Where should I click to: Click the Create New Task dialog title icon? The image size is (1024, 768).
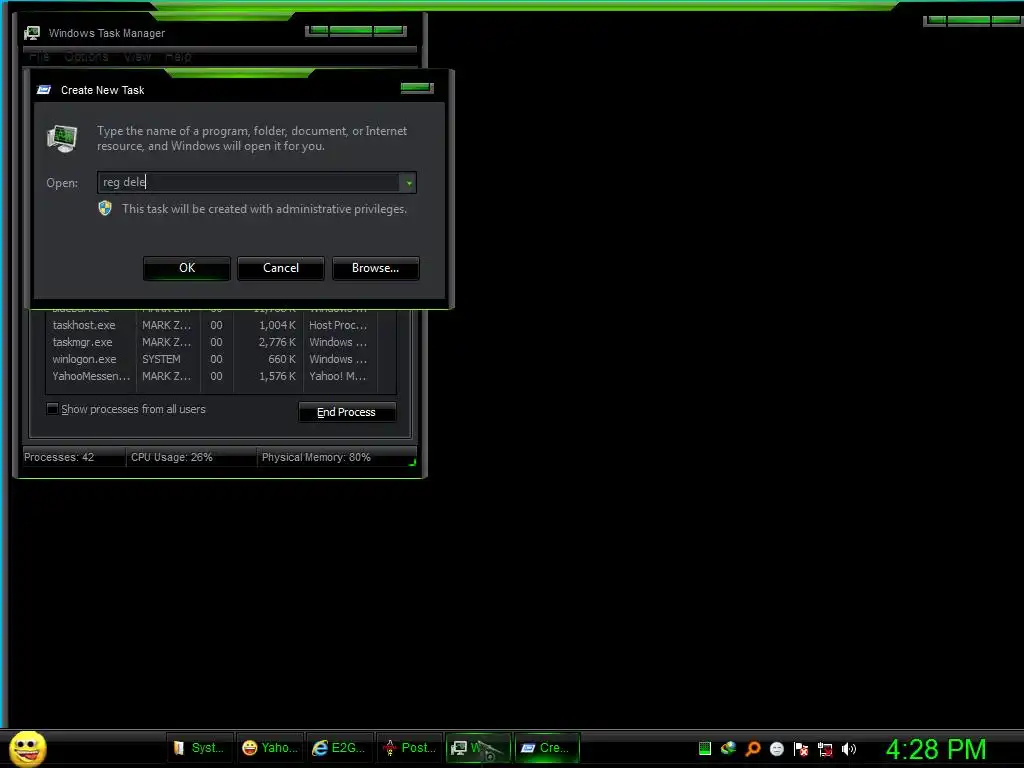coord(44,90)
